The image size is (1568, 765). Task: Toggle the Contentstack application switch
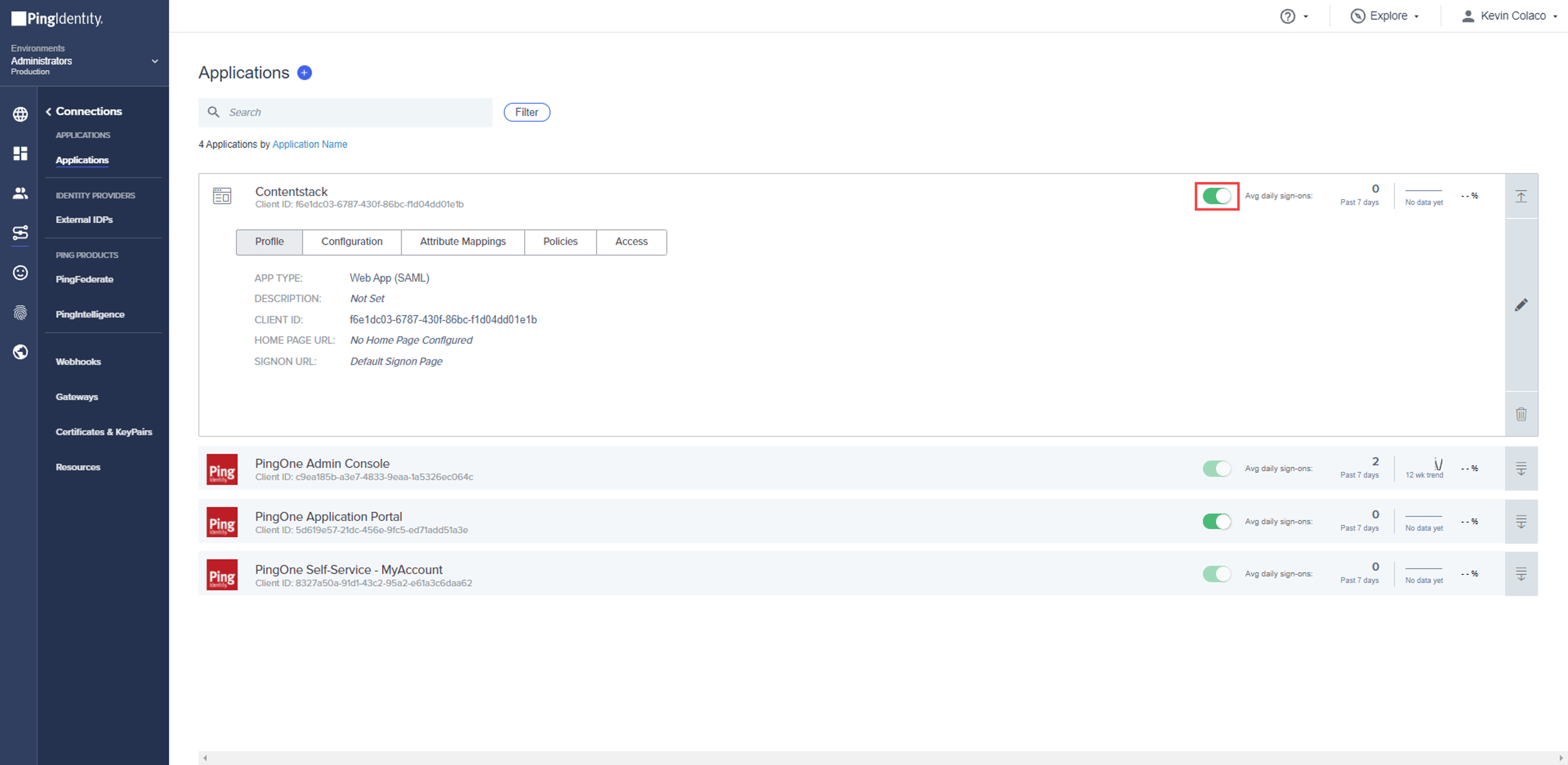(1216, 196)
